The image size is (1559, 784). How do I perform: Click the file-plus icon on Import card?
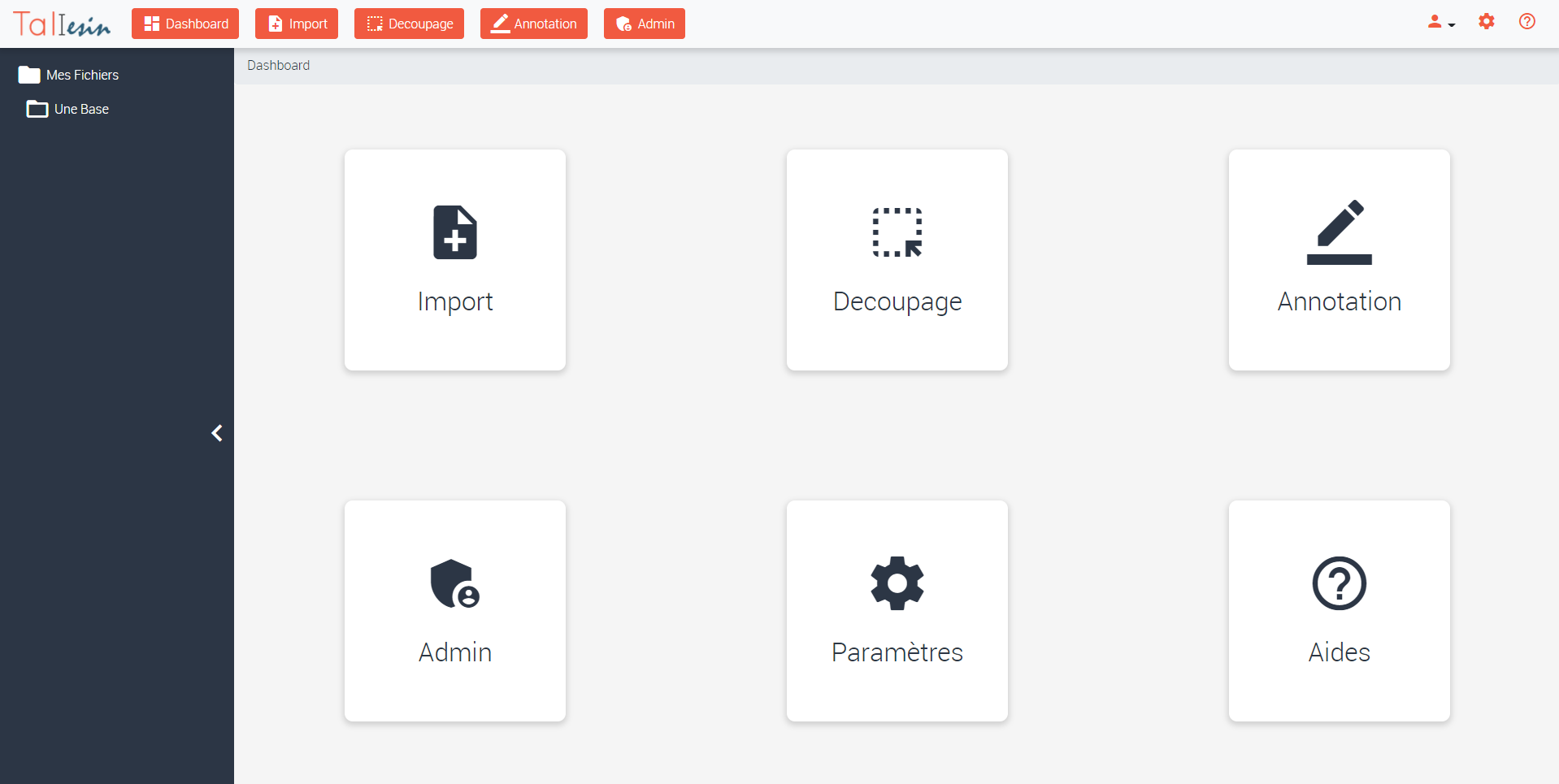point(455,232)
